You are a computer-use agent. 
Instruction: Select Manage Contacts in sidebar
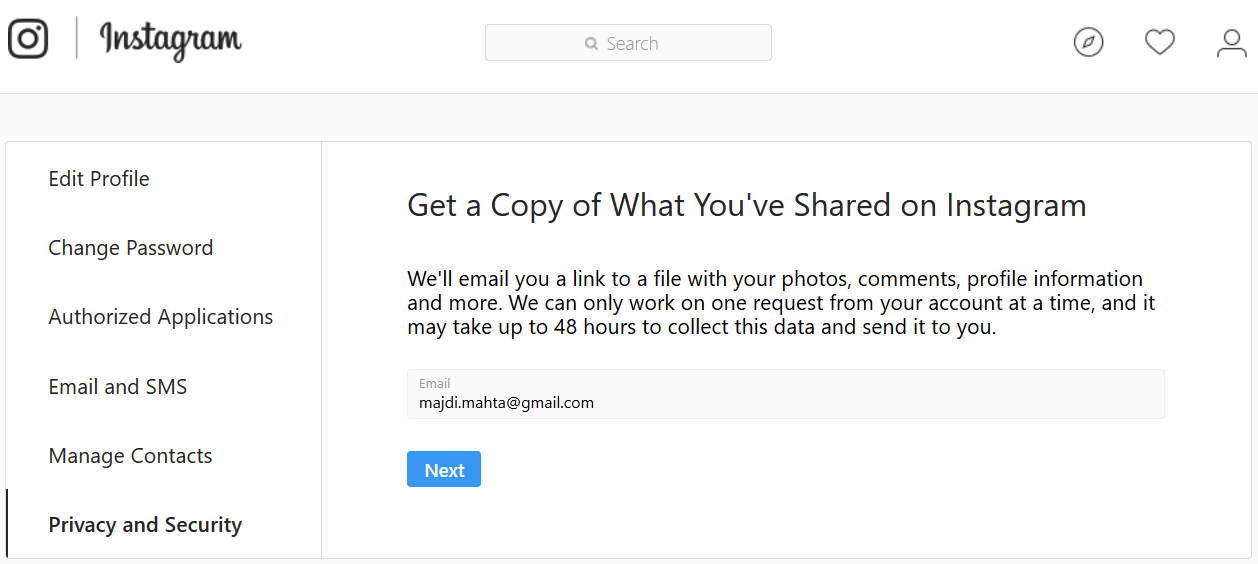point(131,456)
